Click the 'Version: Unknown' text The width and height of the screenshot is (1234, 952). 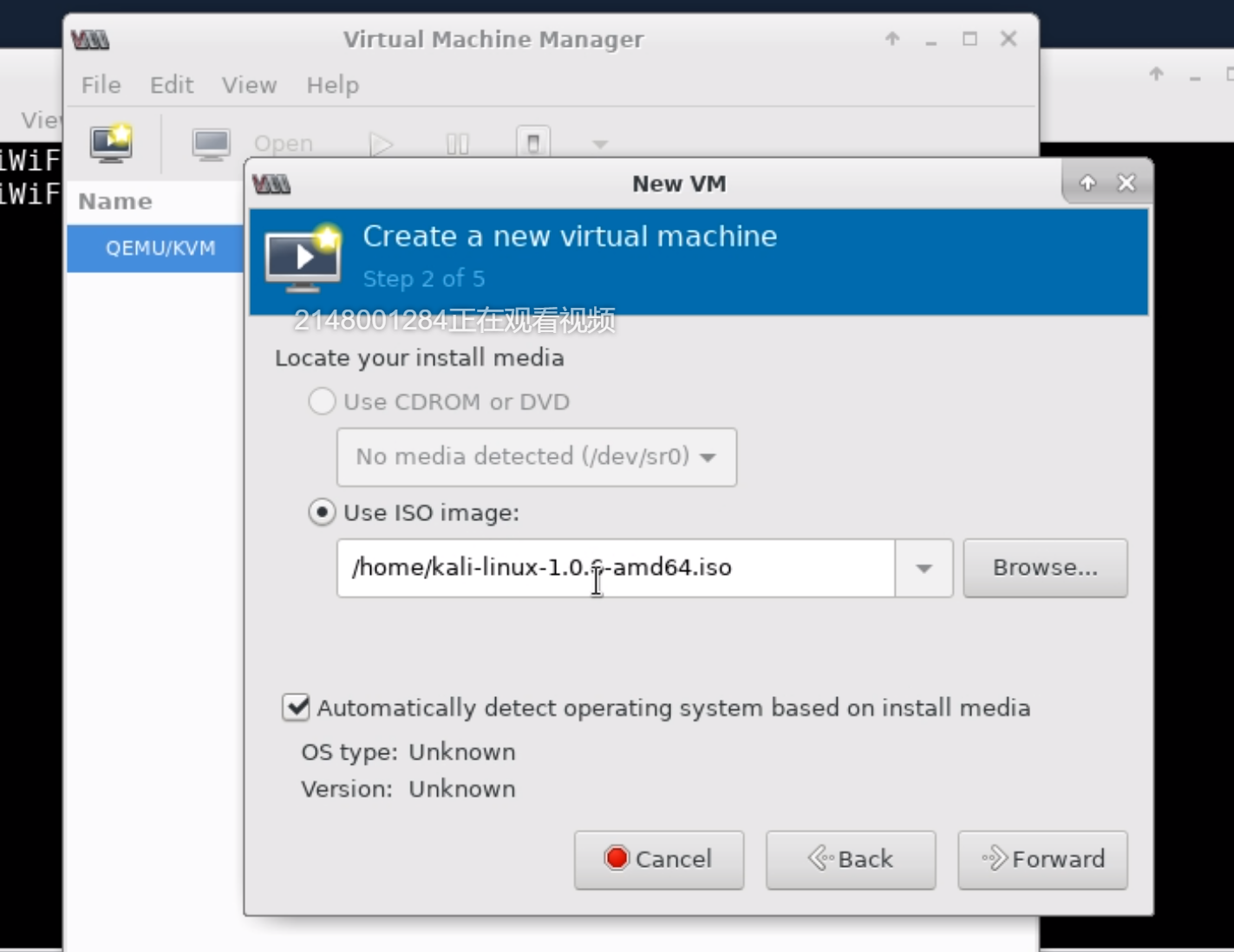click(408, 789)
